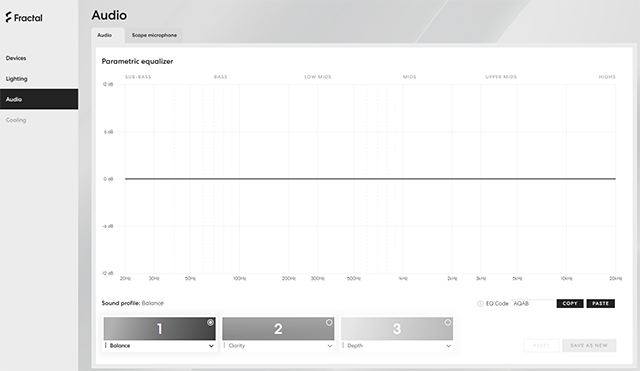Click the flat EQ curve line at 1kHz

tap(403, 179)
